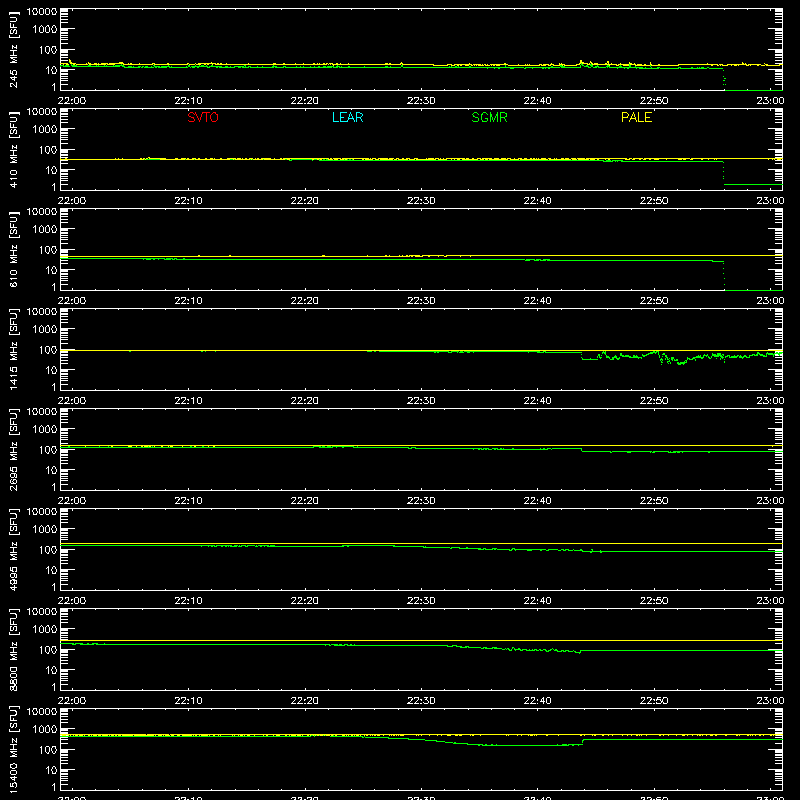Click 22:20 tick under the 2695 MHz panel
Image resolution: width=800 pixels, height=800 pixels.
(x=305, y=501)
